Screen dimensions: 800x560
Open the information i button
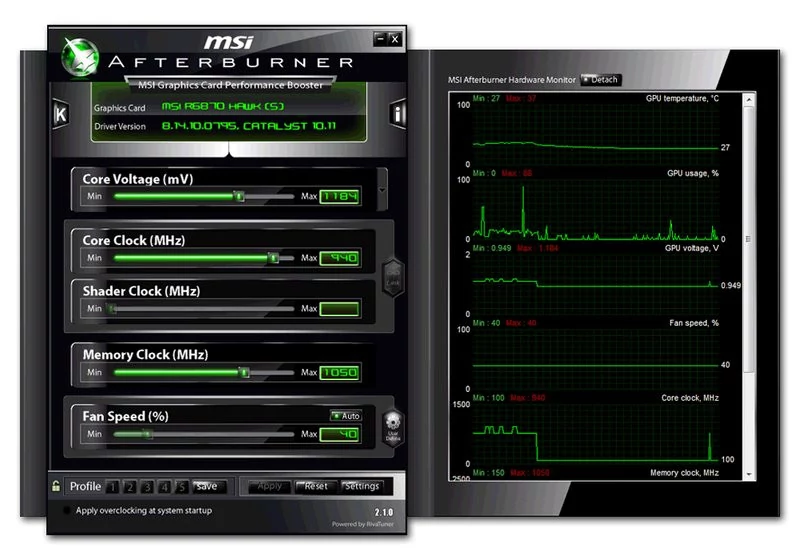tap(397, 113)
